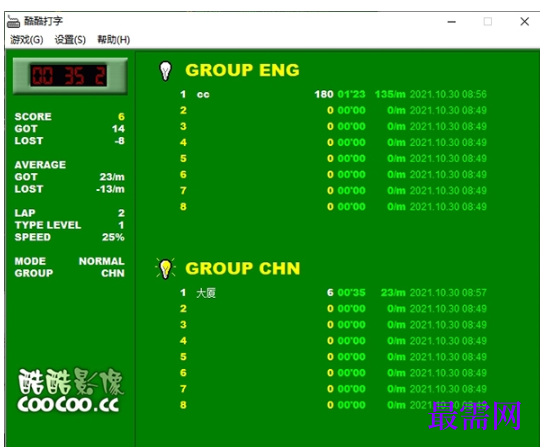Click the 00'35 time in GROUP CHN
This screenshot has height=447, width=540.
pyautogui.click(x=351, y=293)
